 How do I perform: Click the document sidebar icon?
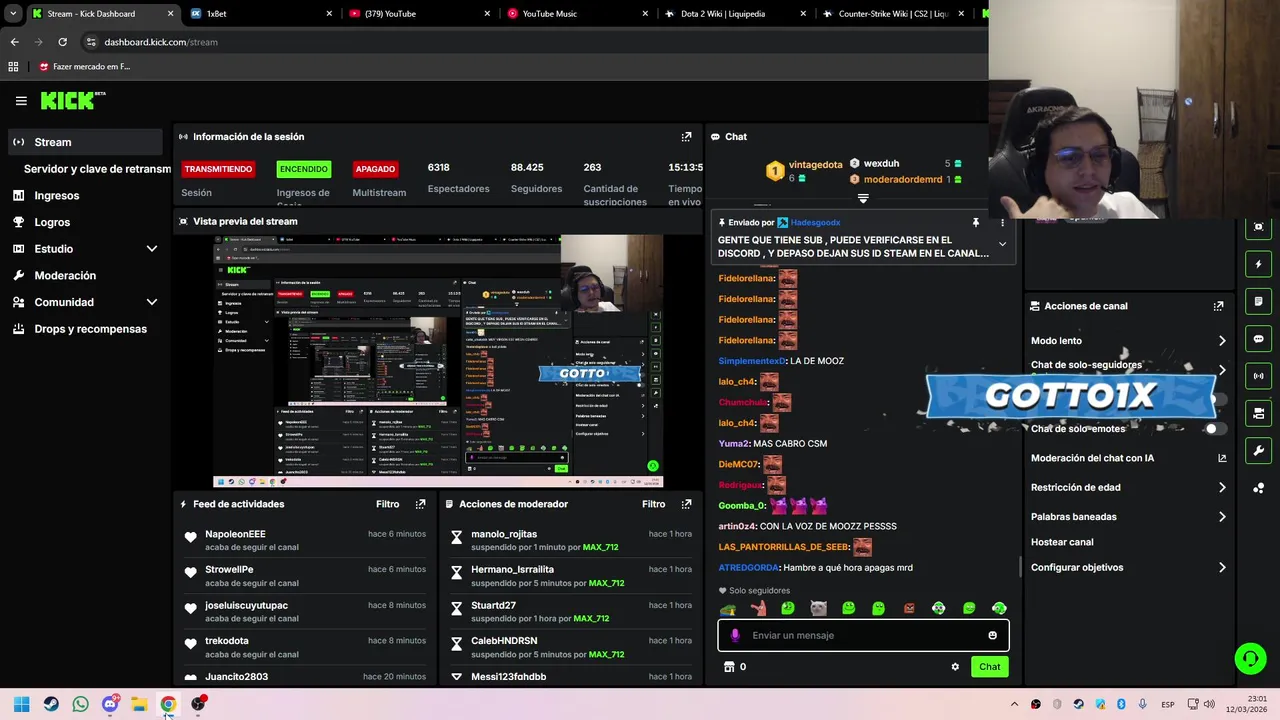pos(1258,301)
